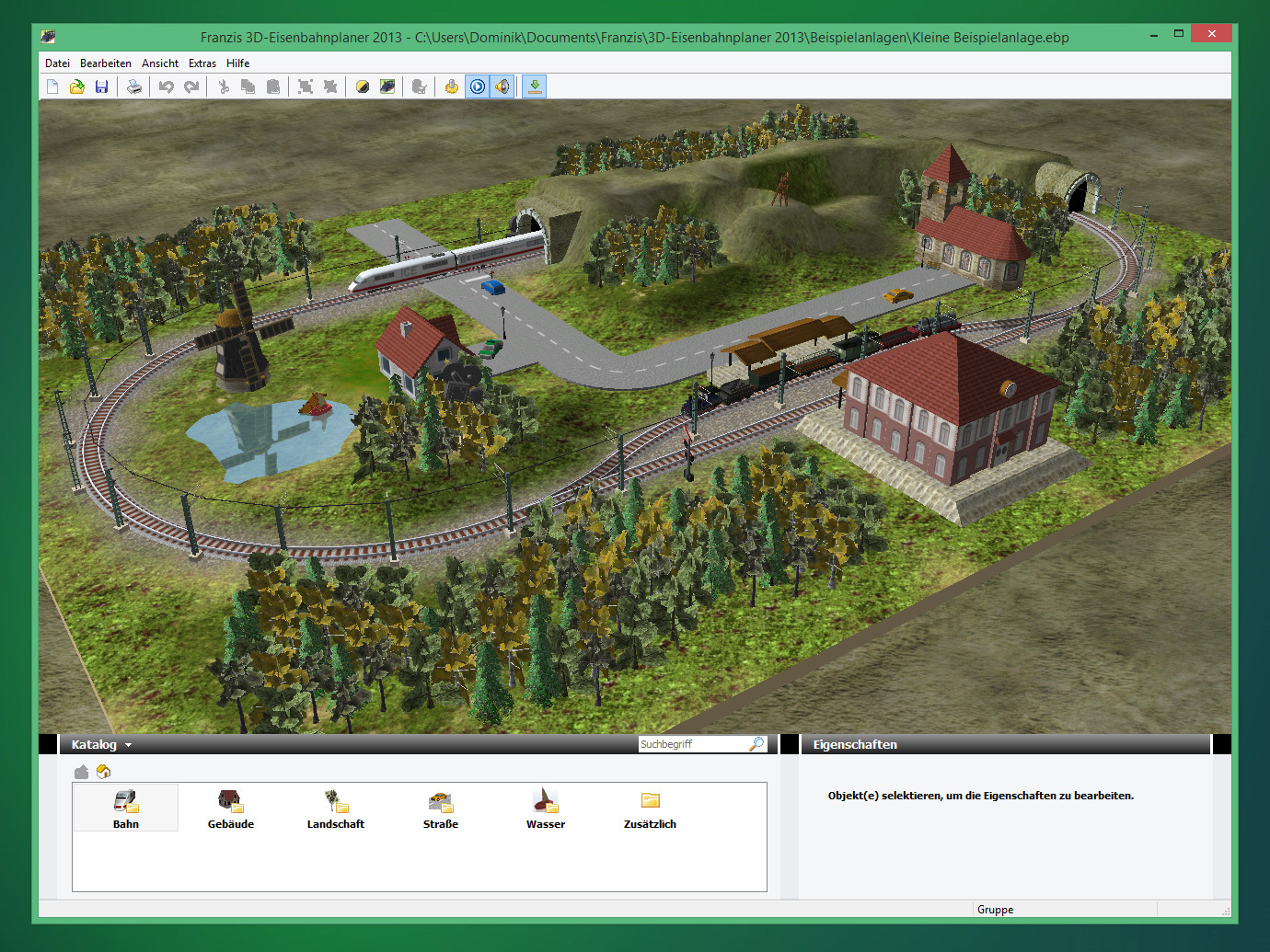Click the black and yellow circle icon
The height and width of the screenshot is (952, 1270).
point(363,86)
